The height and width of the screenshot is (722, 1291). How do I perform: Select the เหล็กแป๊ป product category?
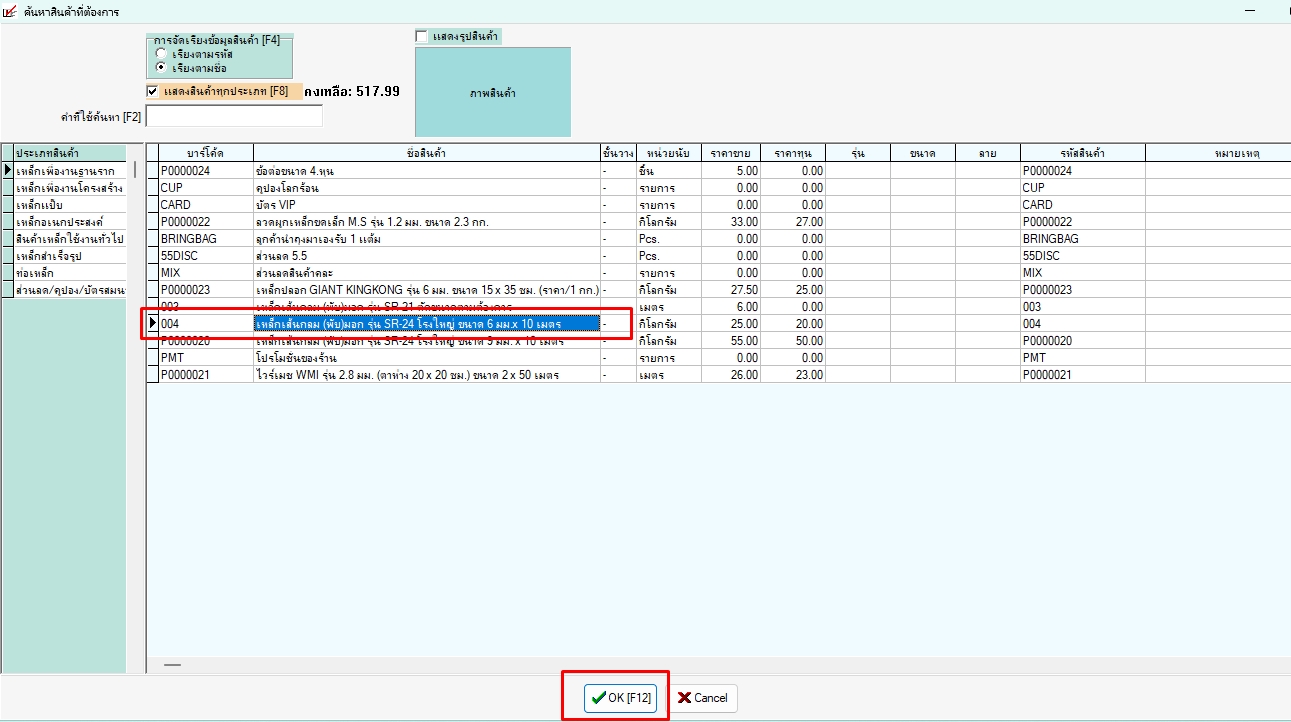[x=40, y=204]
